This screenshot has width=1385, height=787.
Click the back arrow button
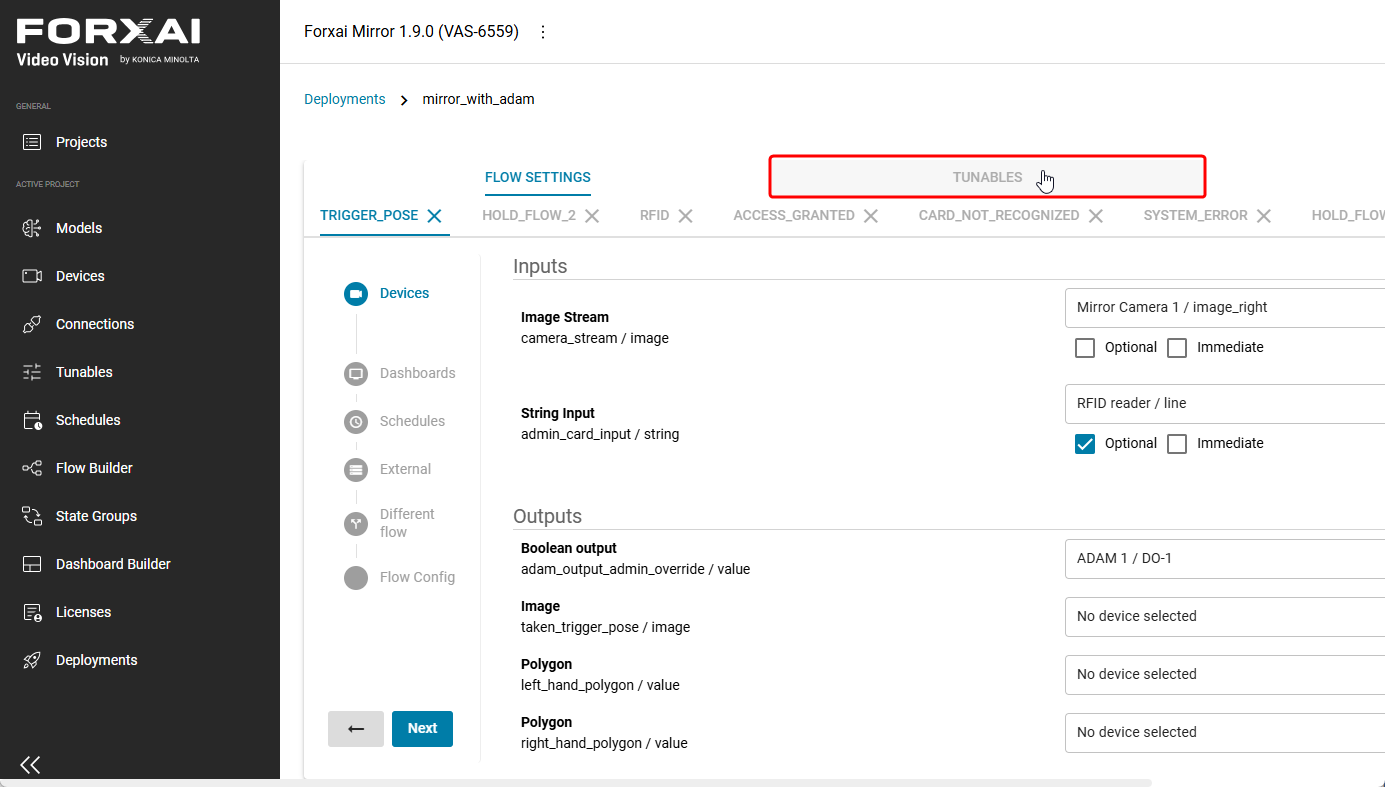click(356, 729)
